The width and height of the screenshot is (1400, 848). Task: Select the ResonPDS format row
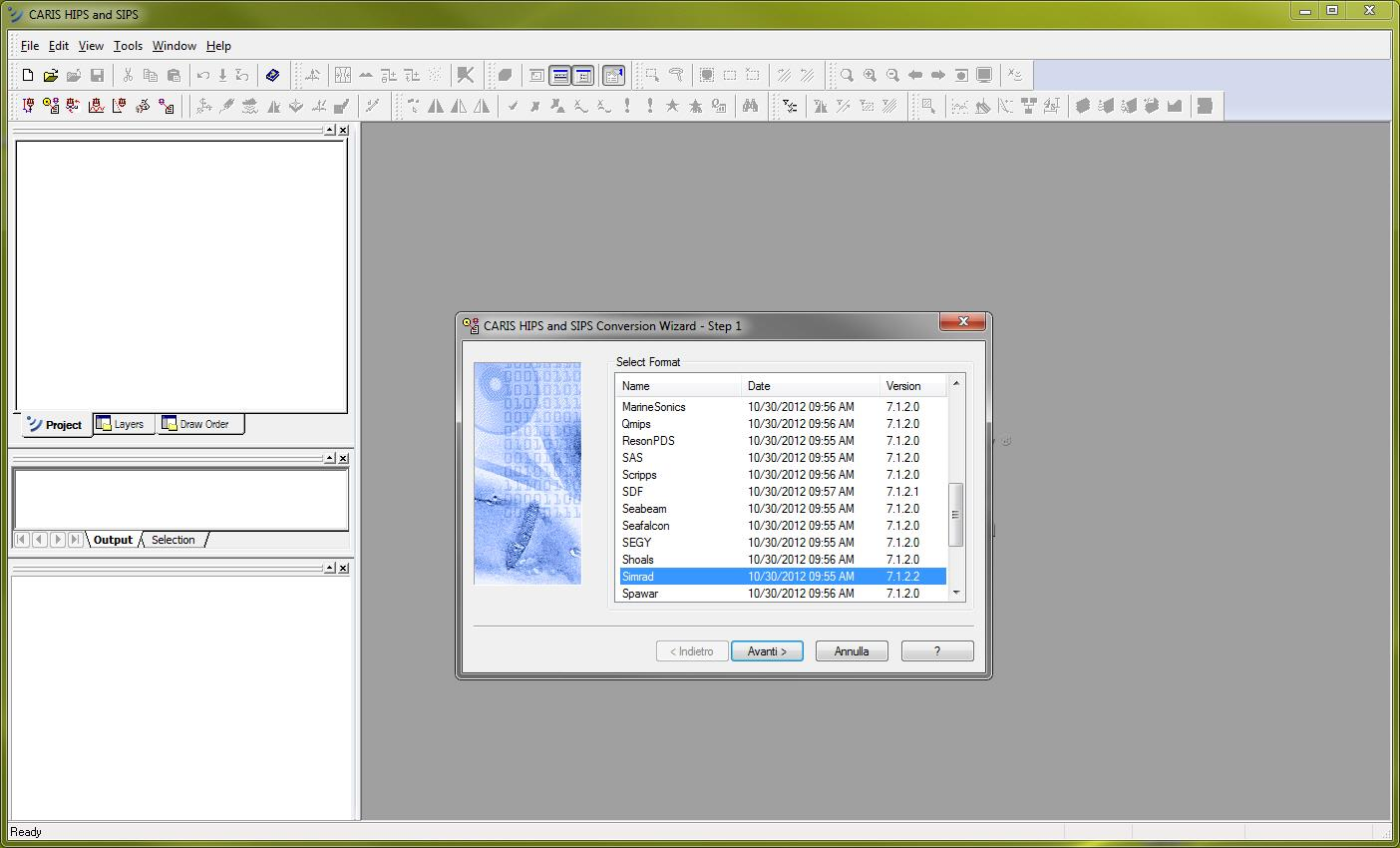pos(783,441)
